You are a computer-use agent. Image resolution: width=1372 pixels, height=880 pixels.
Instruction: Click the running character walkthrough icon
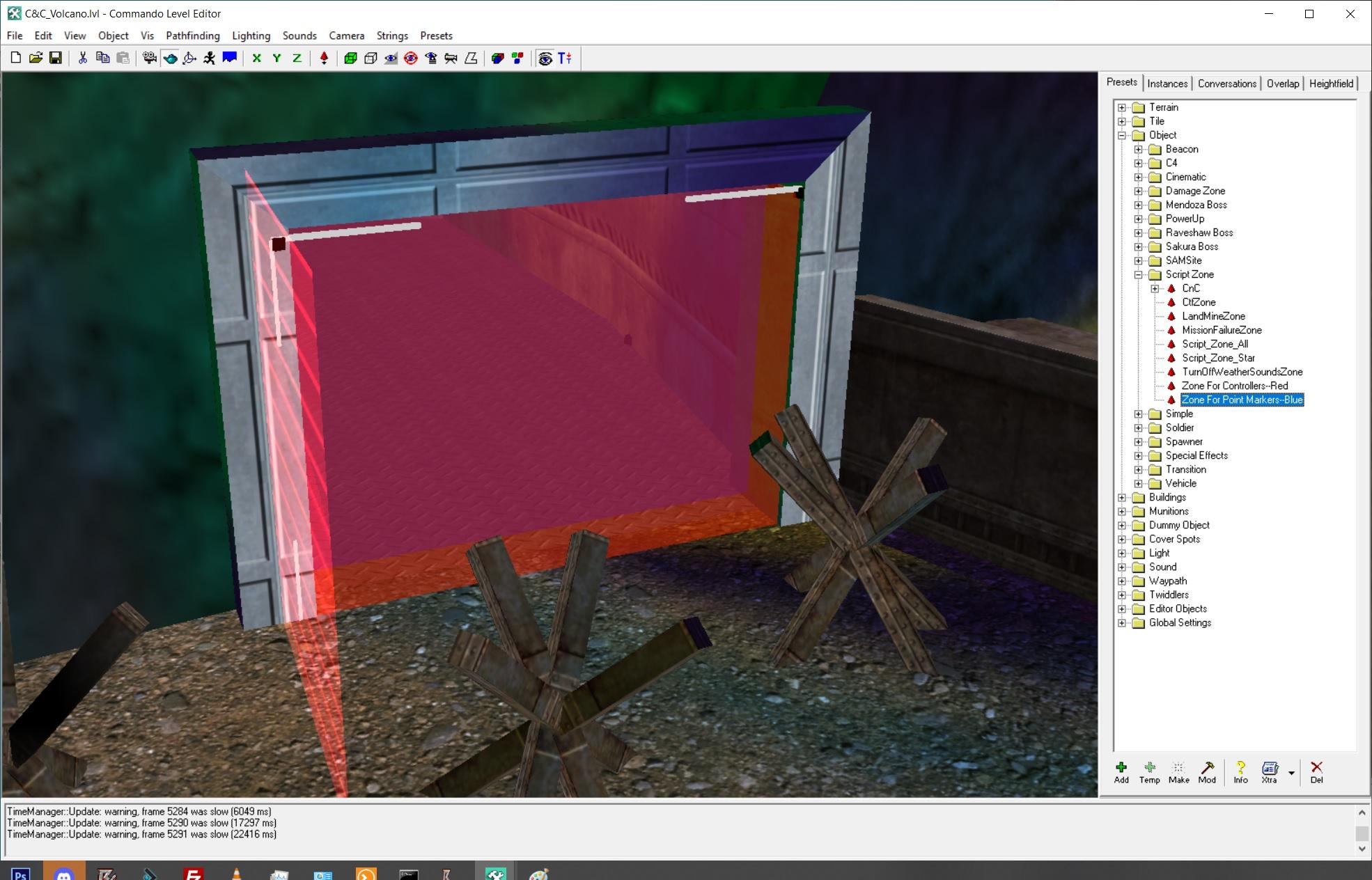click(209, 58)
